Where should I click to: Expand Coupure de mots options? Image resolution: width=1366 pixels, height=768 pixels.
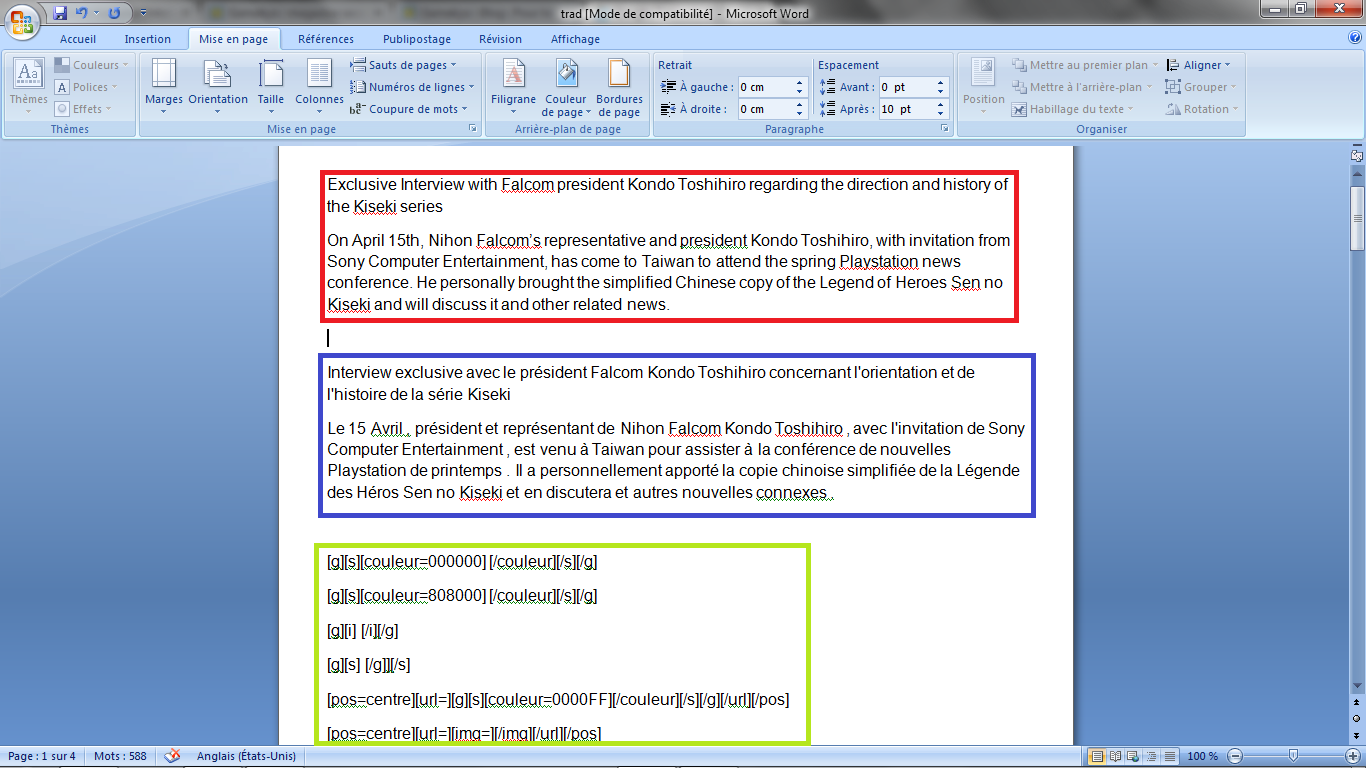click(x=407, y=109)
